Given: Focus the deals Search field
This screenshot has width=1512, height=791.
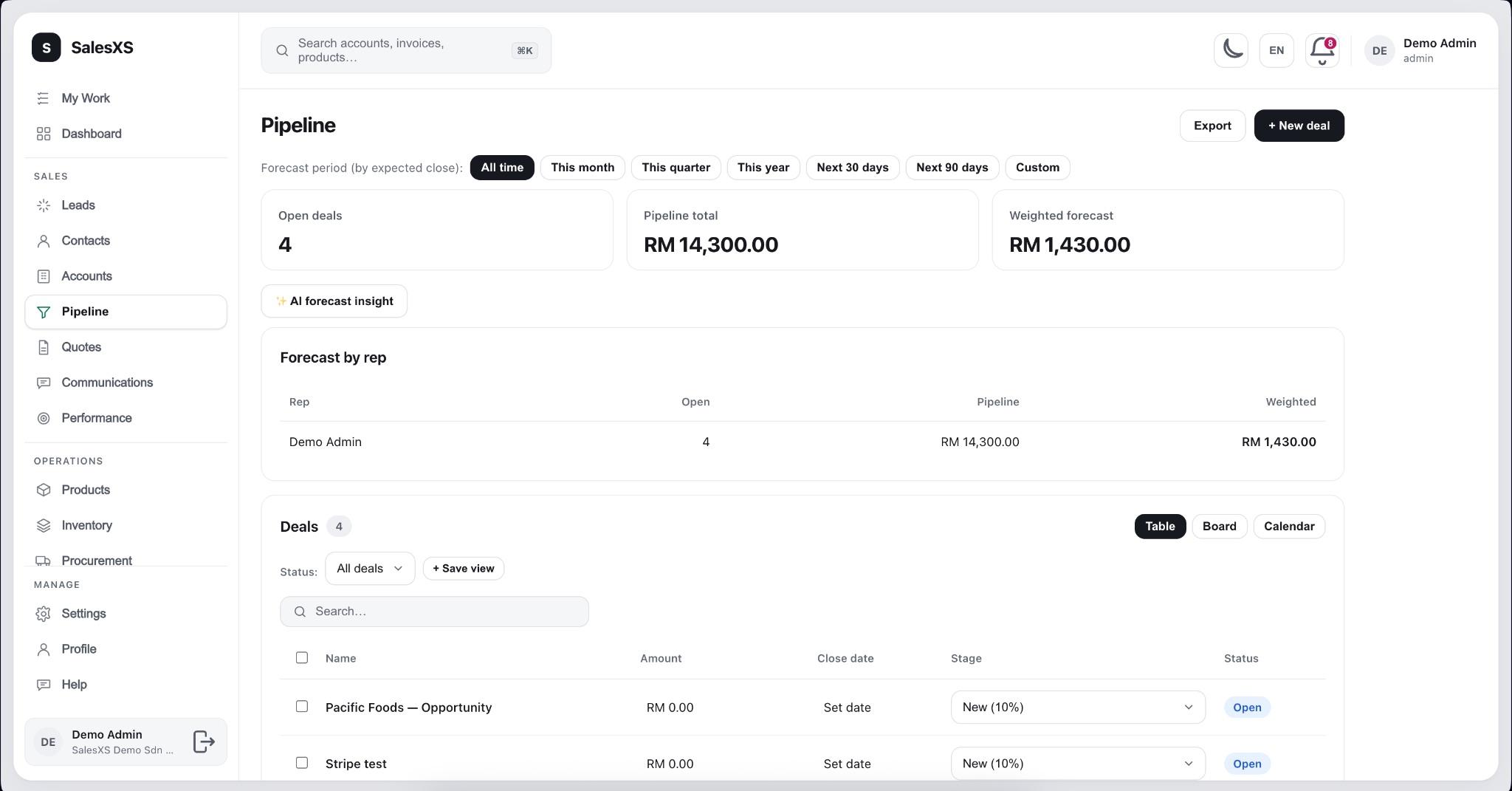Looking at the screenshot, I should (x=434, y=612).
